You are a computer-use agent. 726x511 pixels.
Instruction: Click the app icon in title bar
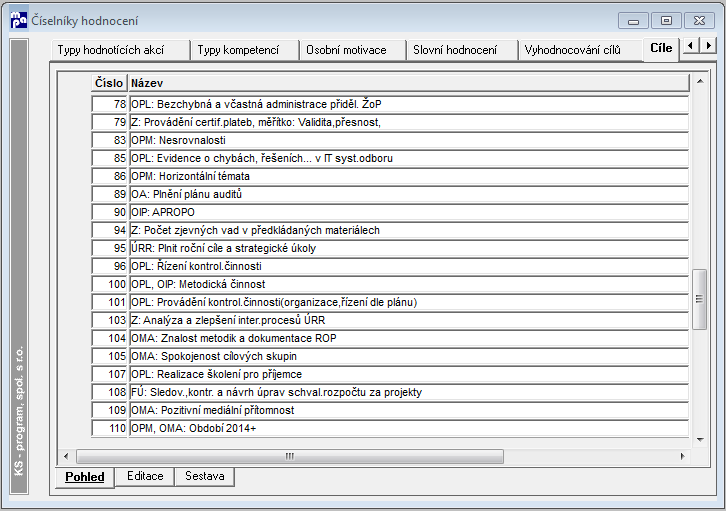coord(19,20)
